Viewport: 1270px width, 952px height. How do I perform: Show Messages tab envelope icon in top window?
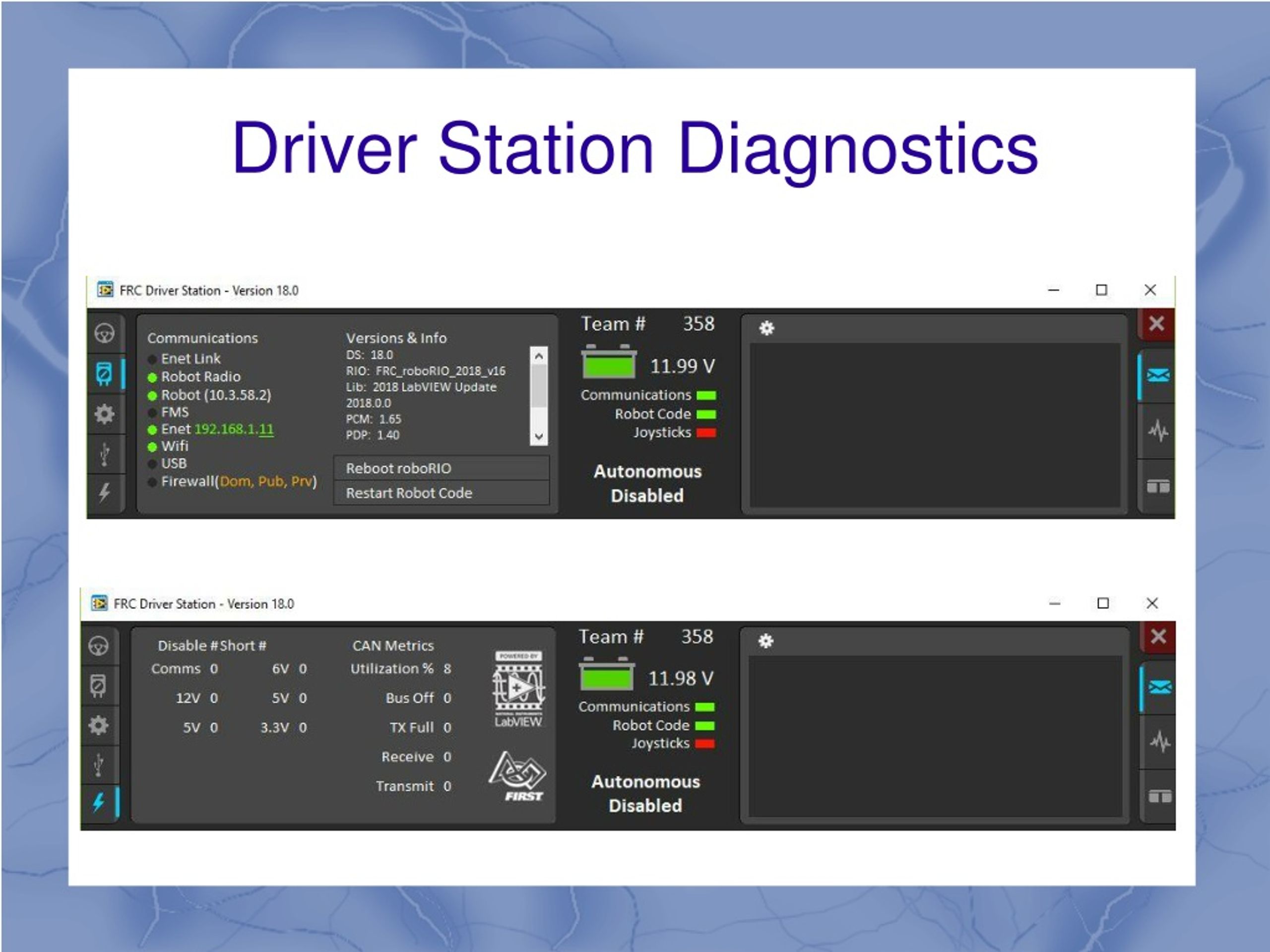coord(1158,376)
